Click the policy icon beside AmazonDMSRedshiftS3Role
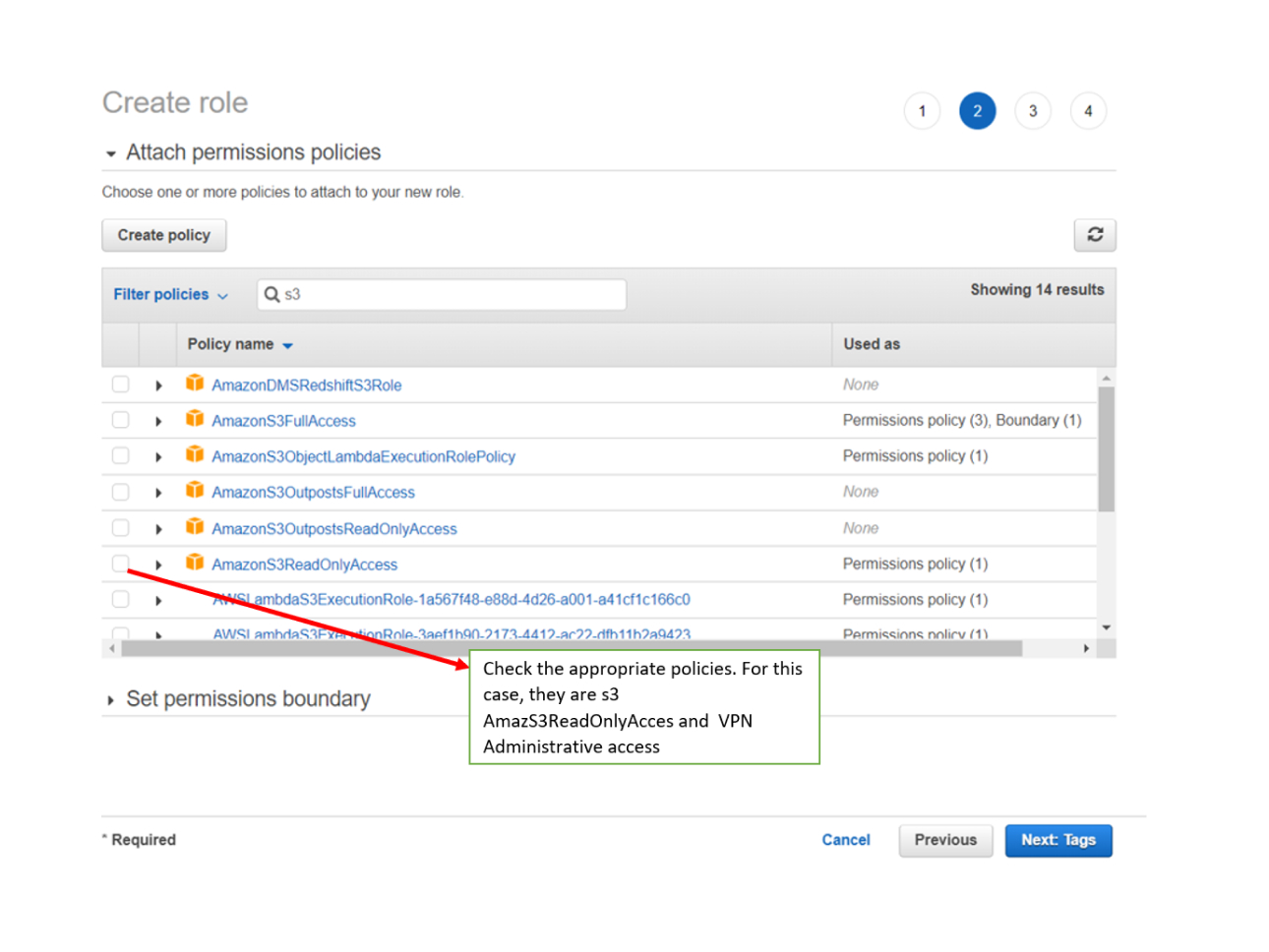 [195, 384]
